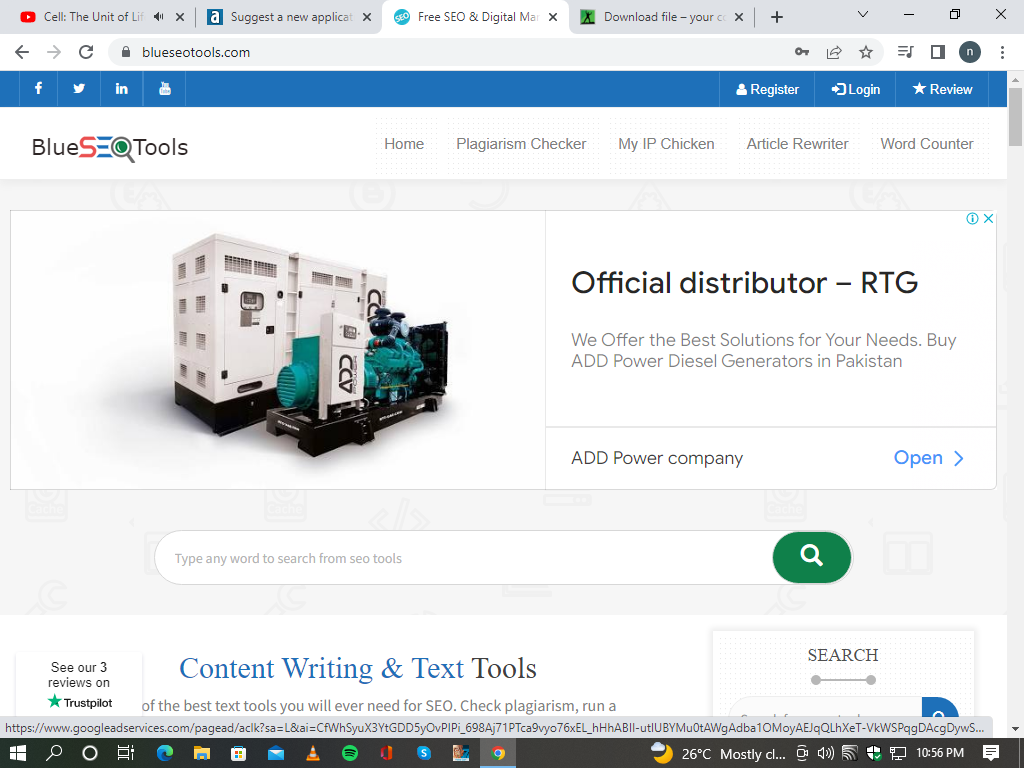Viewport: 1024px width, 768px height.
Task: View site information lock icon
Action: 126,52
